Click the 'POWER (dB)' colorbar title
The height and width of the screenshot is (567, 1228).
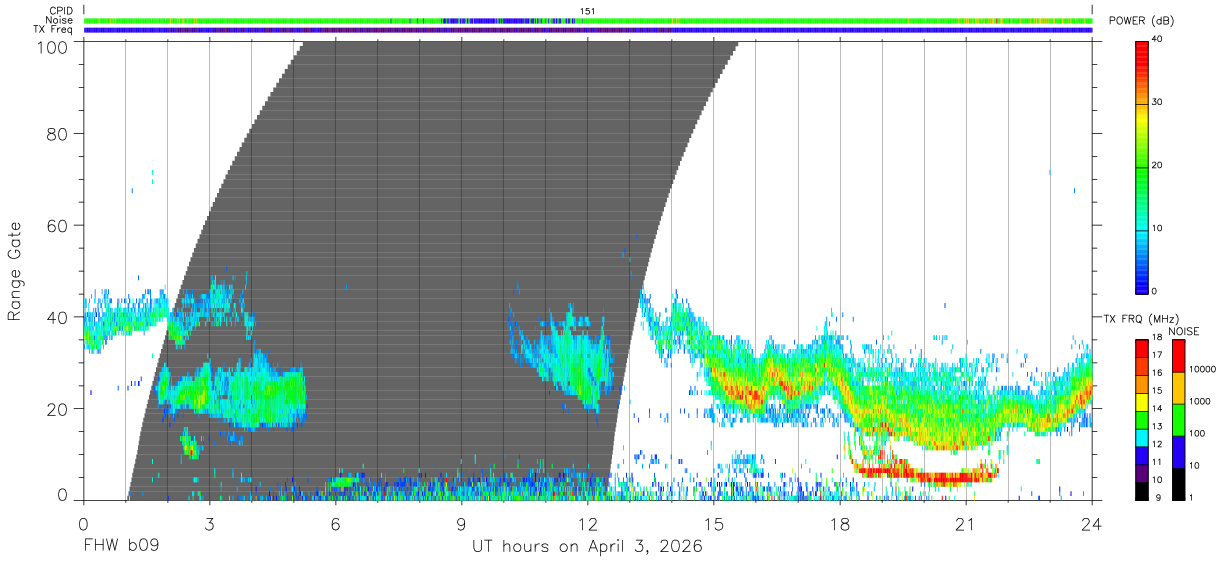[x=1142, y=21]
